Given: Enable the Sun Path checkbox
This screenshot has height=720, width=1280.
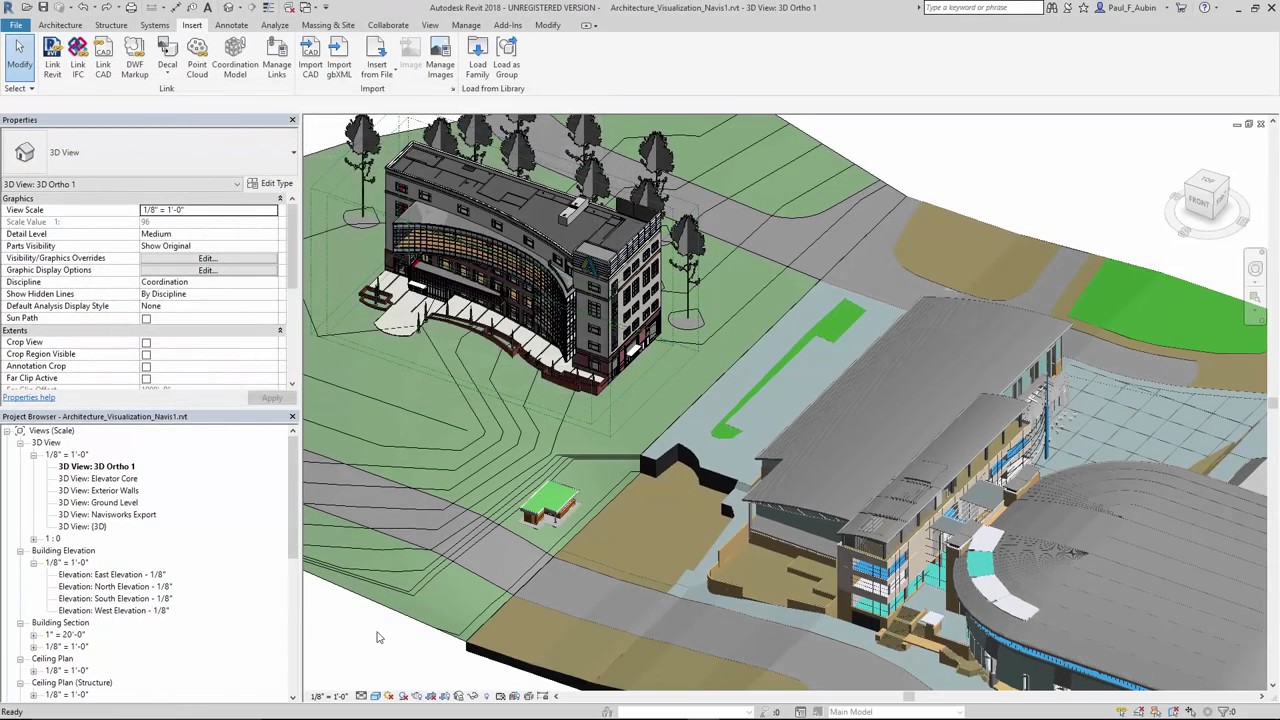Looking at the screenshot, I should (146, 319).
